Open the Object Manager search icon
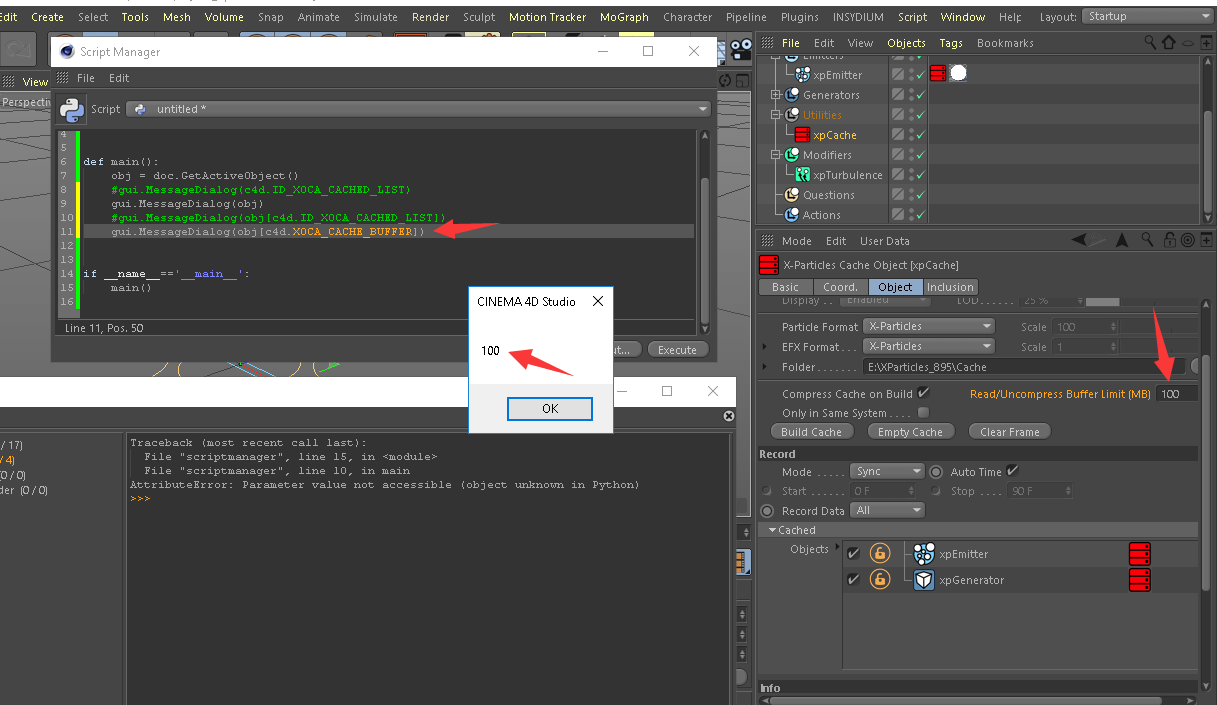This screenshot has height=705, width=1217. point(1151,43)
